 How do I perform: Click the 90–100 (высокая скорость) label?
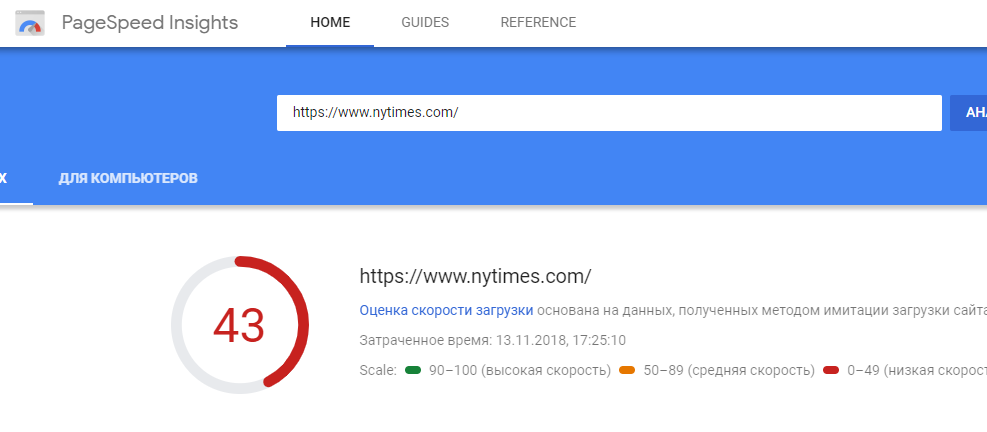pos(518,371)
